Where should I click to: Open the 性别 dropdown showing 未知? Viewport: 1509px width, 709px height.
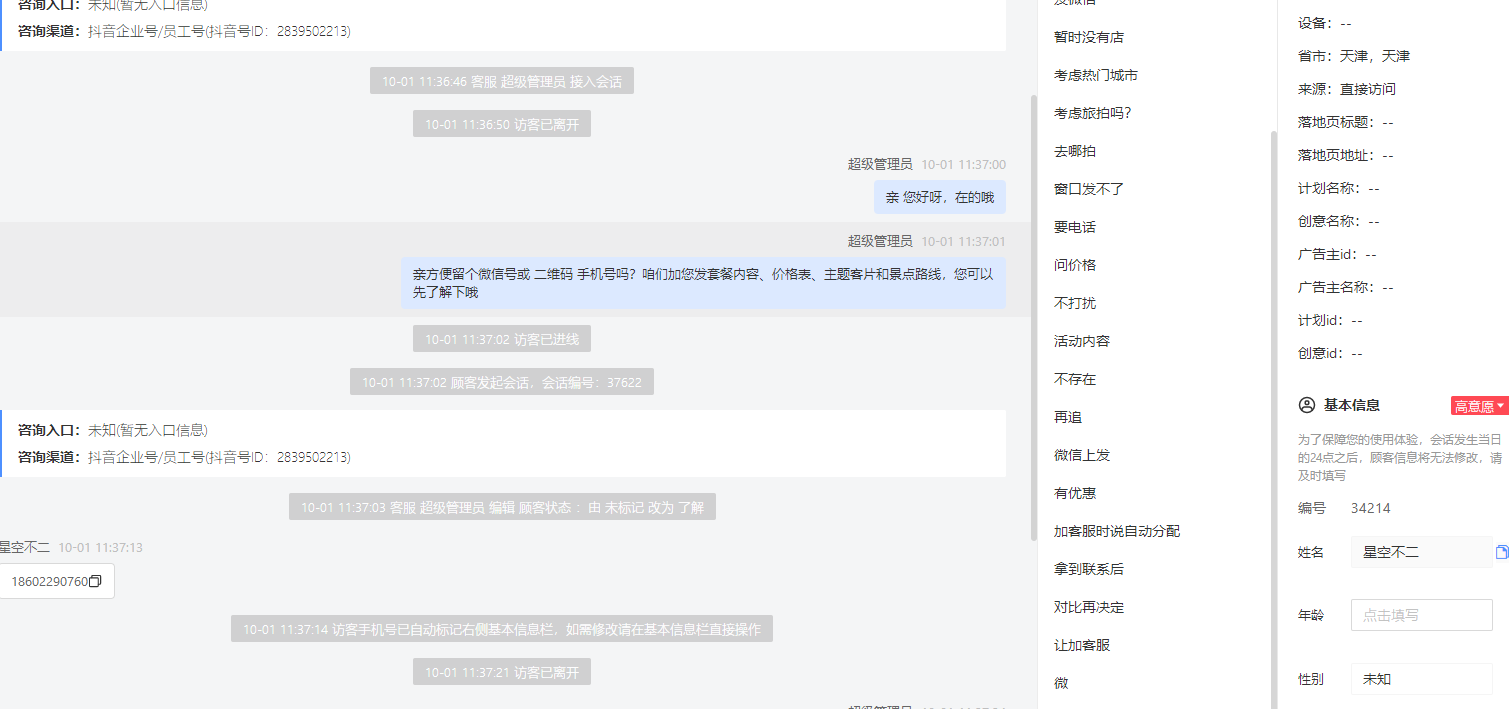[x=1422, y=679]
